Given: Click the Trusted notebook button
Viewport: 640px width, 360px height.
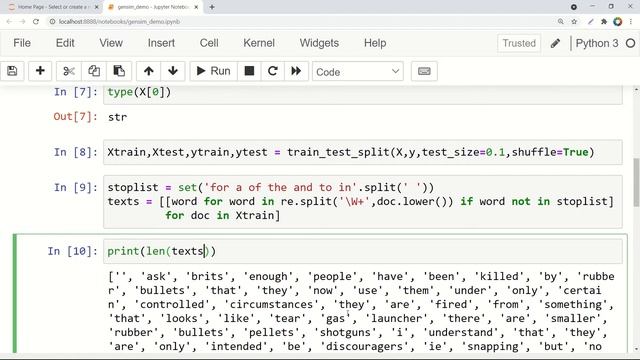Looking at the screenshot, I should 519,43.
